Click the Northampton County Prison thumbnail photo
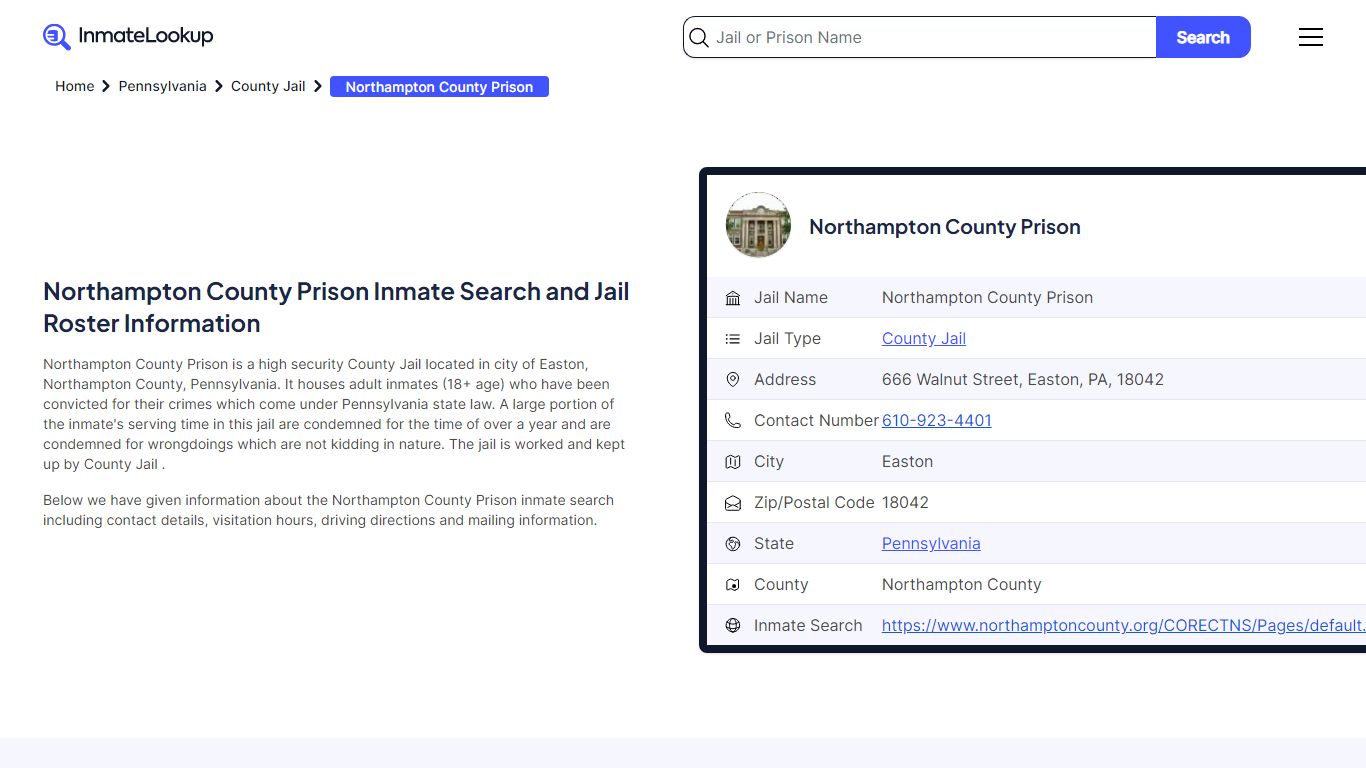This screenshot has height=768, width=1366. [x=758, y=225]
